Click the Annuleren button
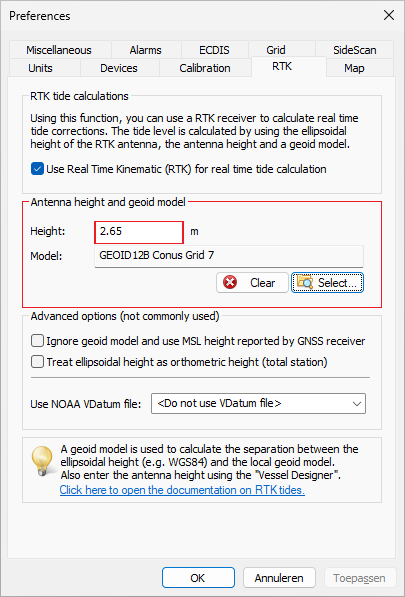 coord(279,578)
